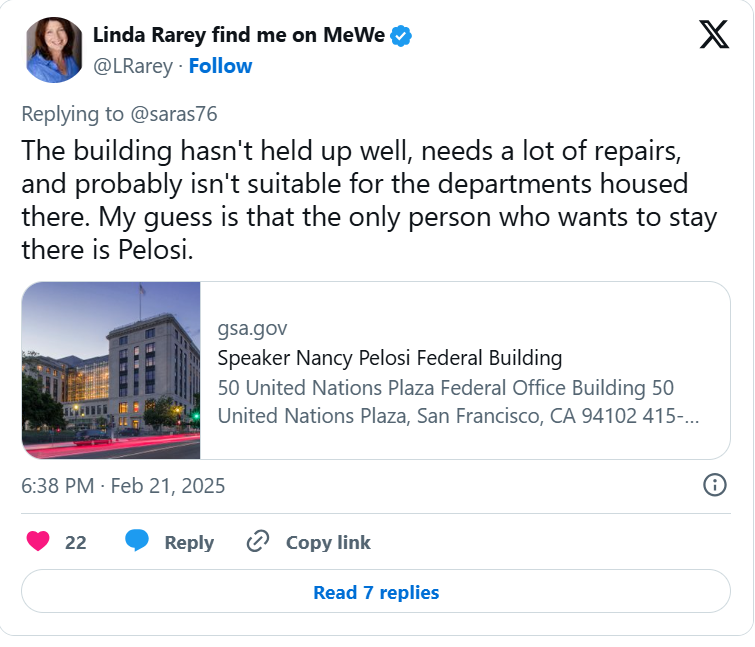Click the blue reply bubble icon
The image size is (755, 647).
click(x=137, y=540)
